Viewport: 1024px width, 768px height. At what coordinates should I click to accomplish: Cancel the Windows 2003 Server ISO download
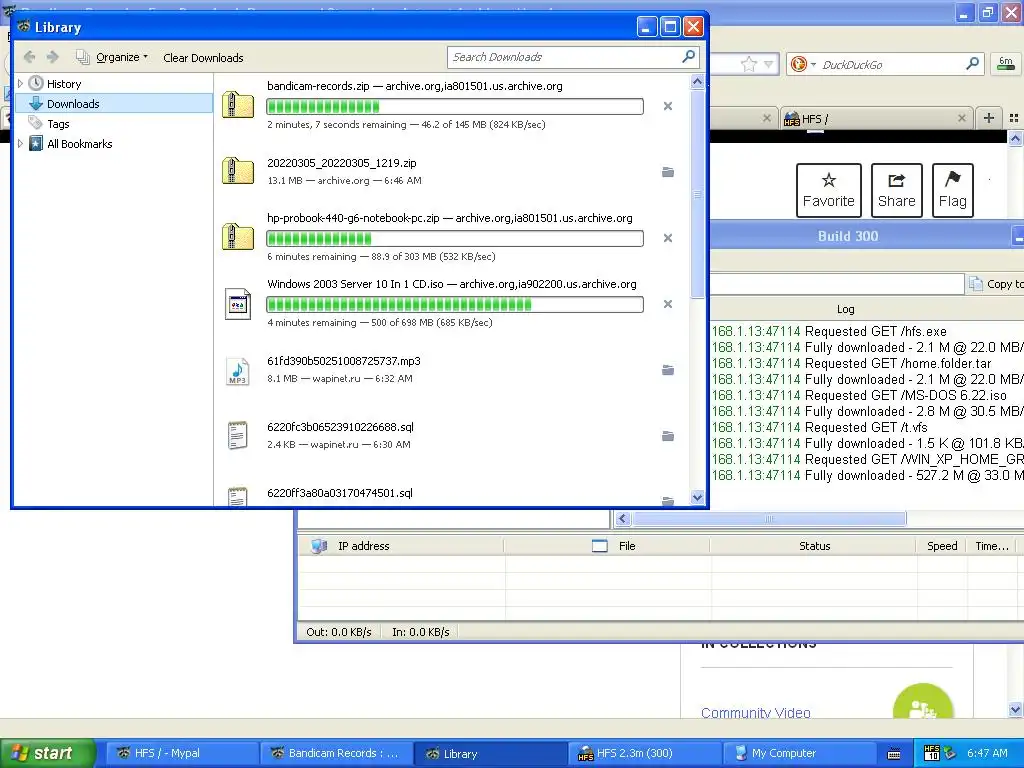point(667,304)
